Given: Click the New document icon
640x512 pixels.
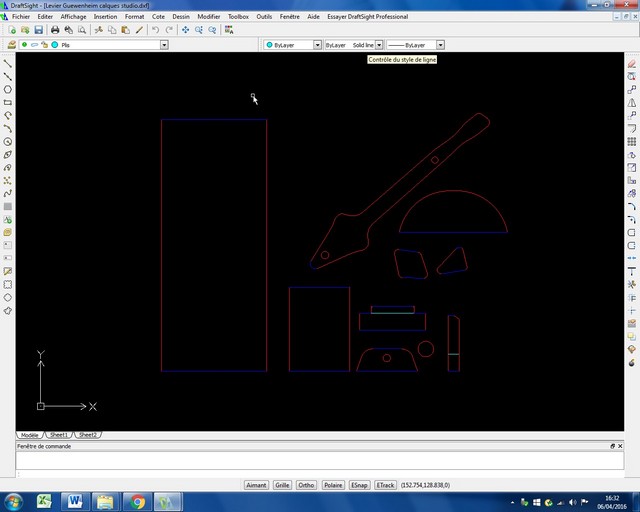Looking at the screenshot, I should (x=10, y=30).
